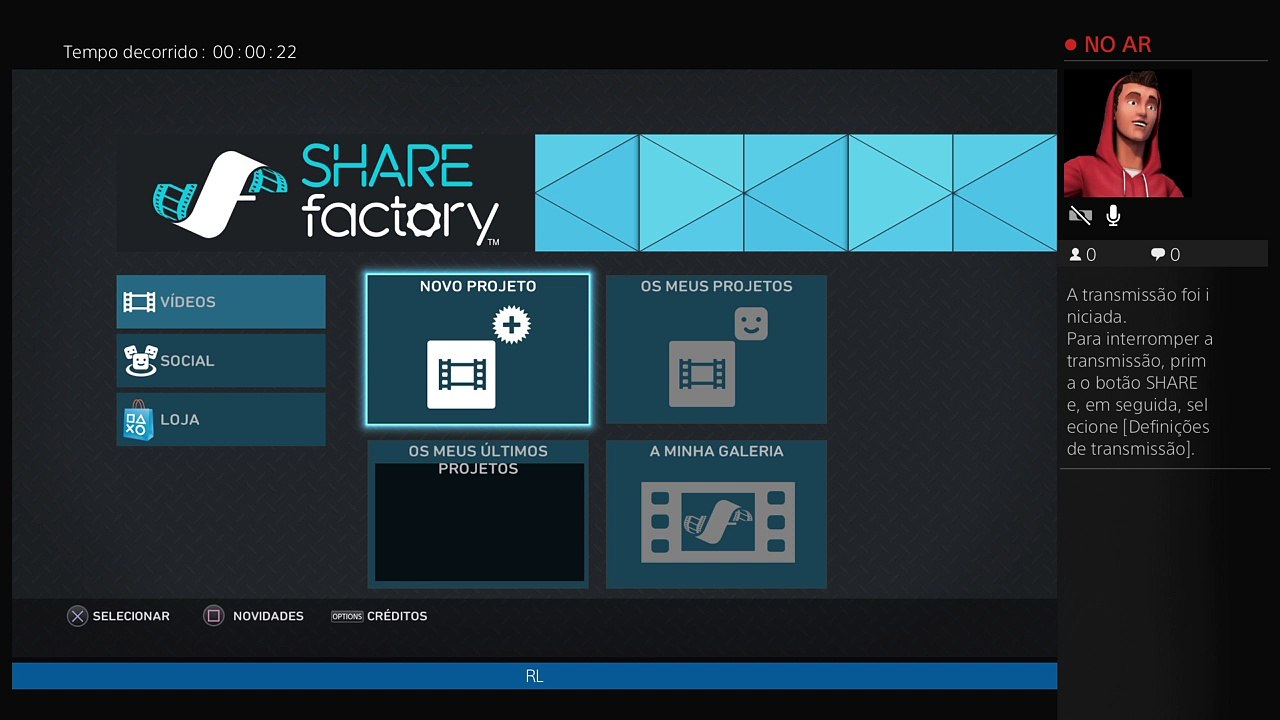Viewport: 1280px width, 720px height.
Task: Select the Social masks icon
Action: [x=140, y=360]
